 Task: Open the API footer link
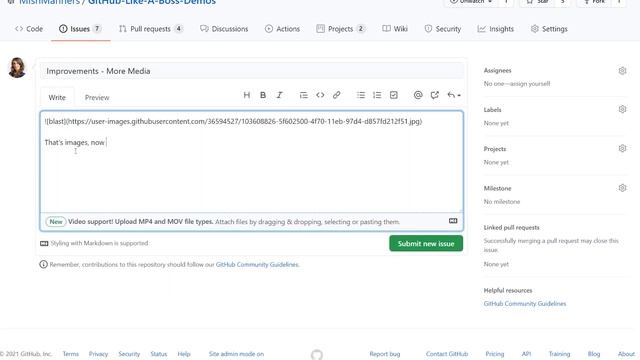click(x=527, y=354)
